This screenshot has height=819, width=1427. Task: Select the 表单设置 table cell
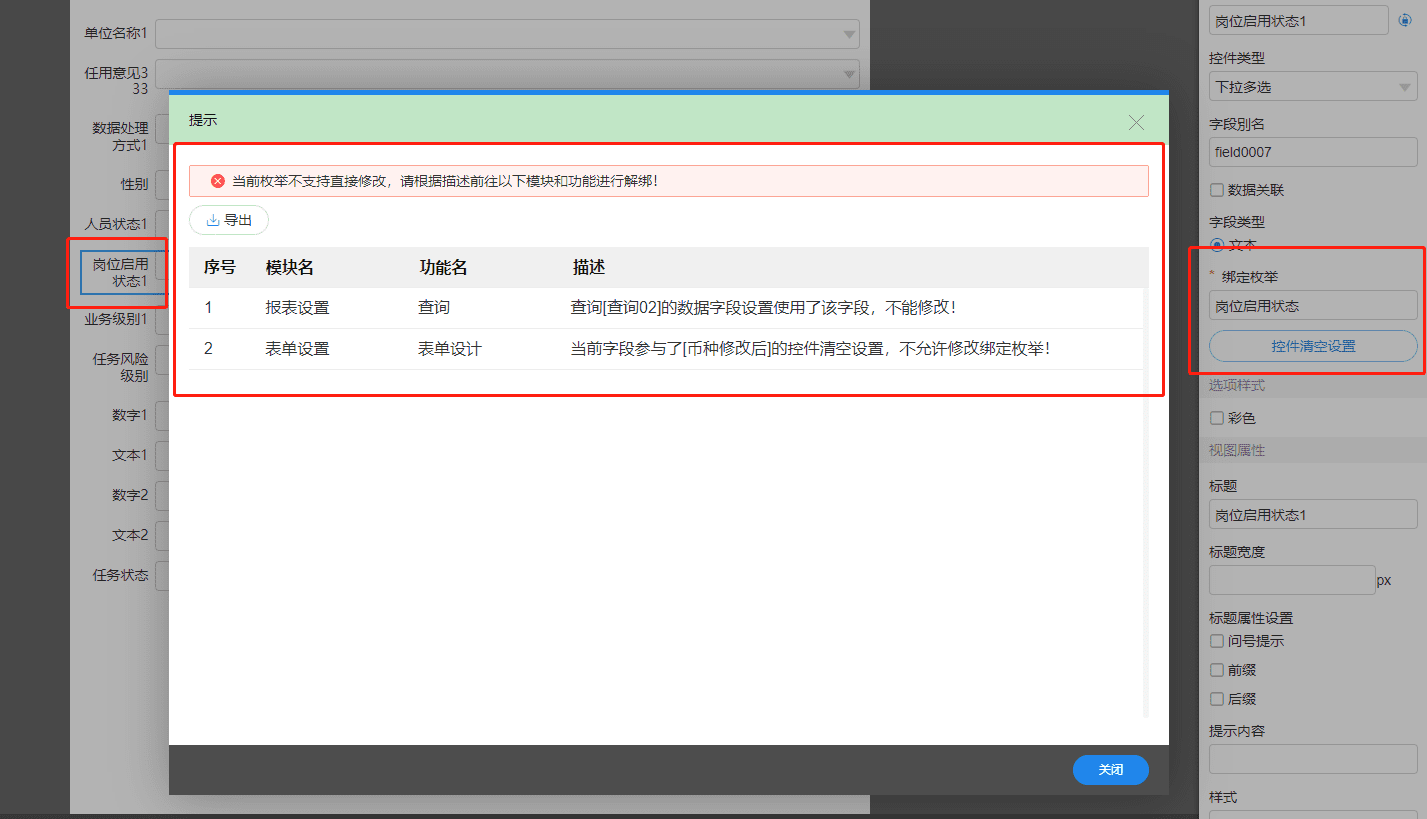297,349
